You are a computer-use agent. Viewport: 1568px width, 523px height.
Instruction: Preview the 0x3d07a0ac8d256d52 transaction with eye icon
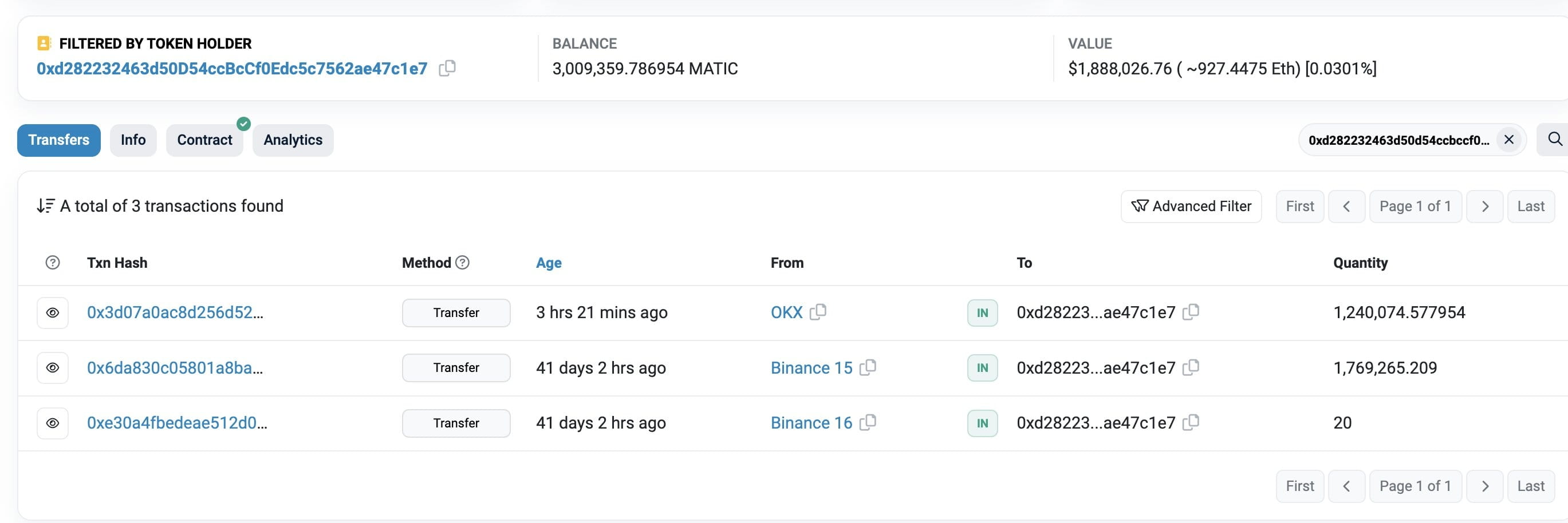[53, 312]
